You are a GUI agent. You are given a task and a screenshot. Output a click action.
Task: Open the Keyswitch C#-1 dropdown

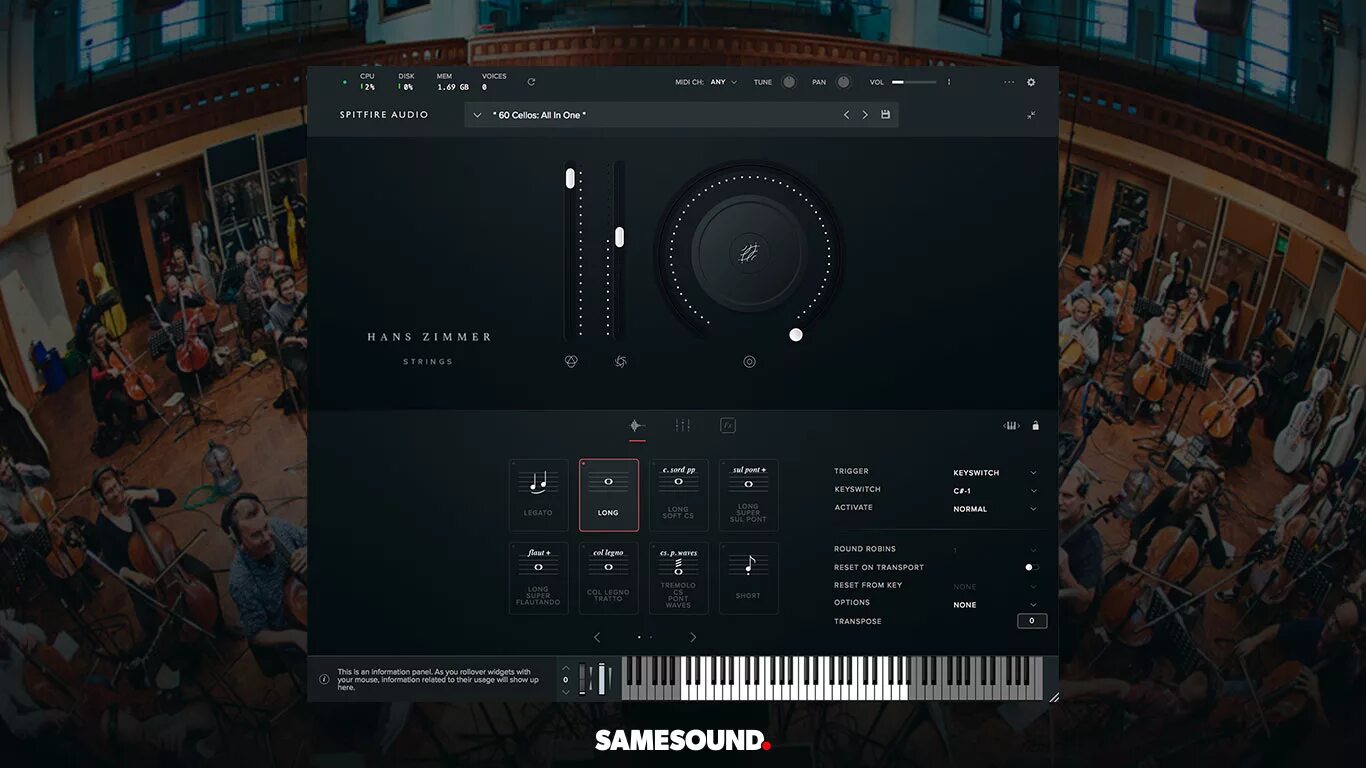pyautogui.click(x=994, y=491)
